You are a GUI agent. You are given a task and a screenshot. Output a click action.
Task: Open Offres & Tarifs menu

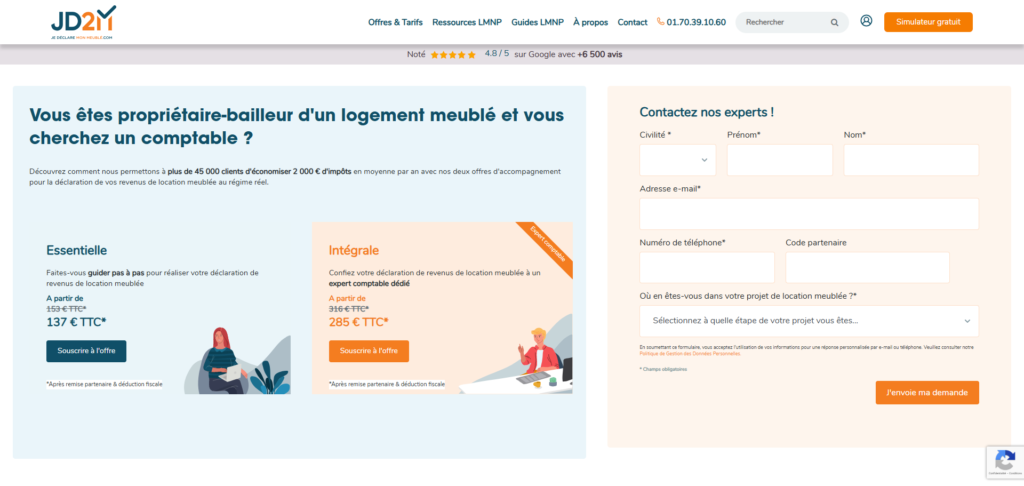click(x=395, y=22)
